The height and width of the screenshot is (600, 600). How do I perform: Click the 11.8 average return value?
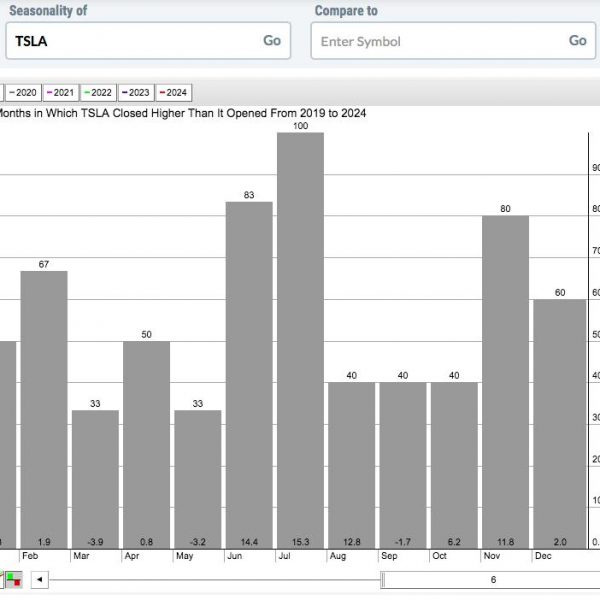(x=505, y=542)
